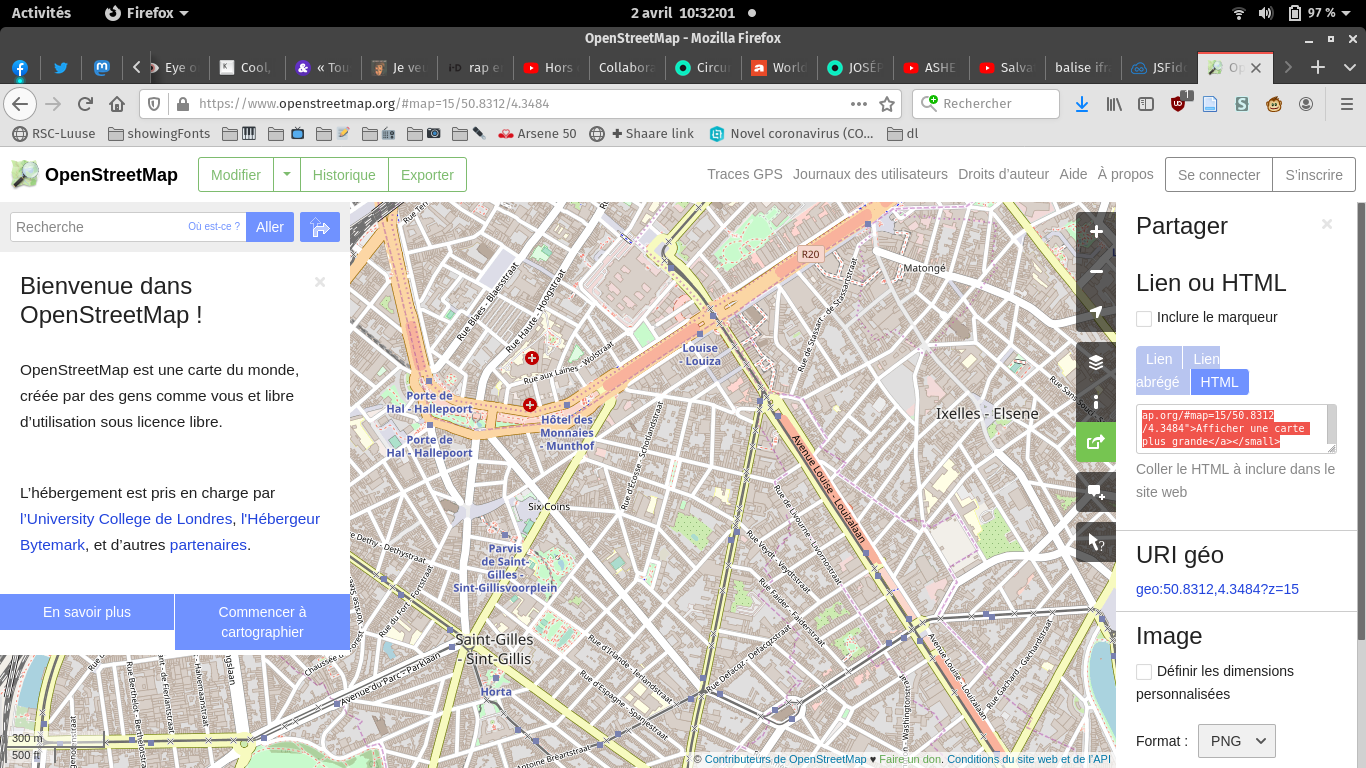This screenshot has width=1366, height=768.
Task: Open the site tracking protection shield
Action: pyautogui.click(x=154, y=104)
